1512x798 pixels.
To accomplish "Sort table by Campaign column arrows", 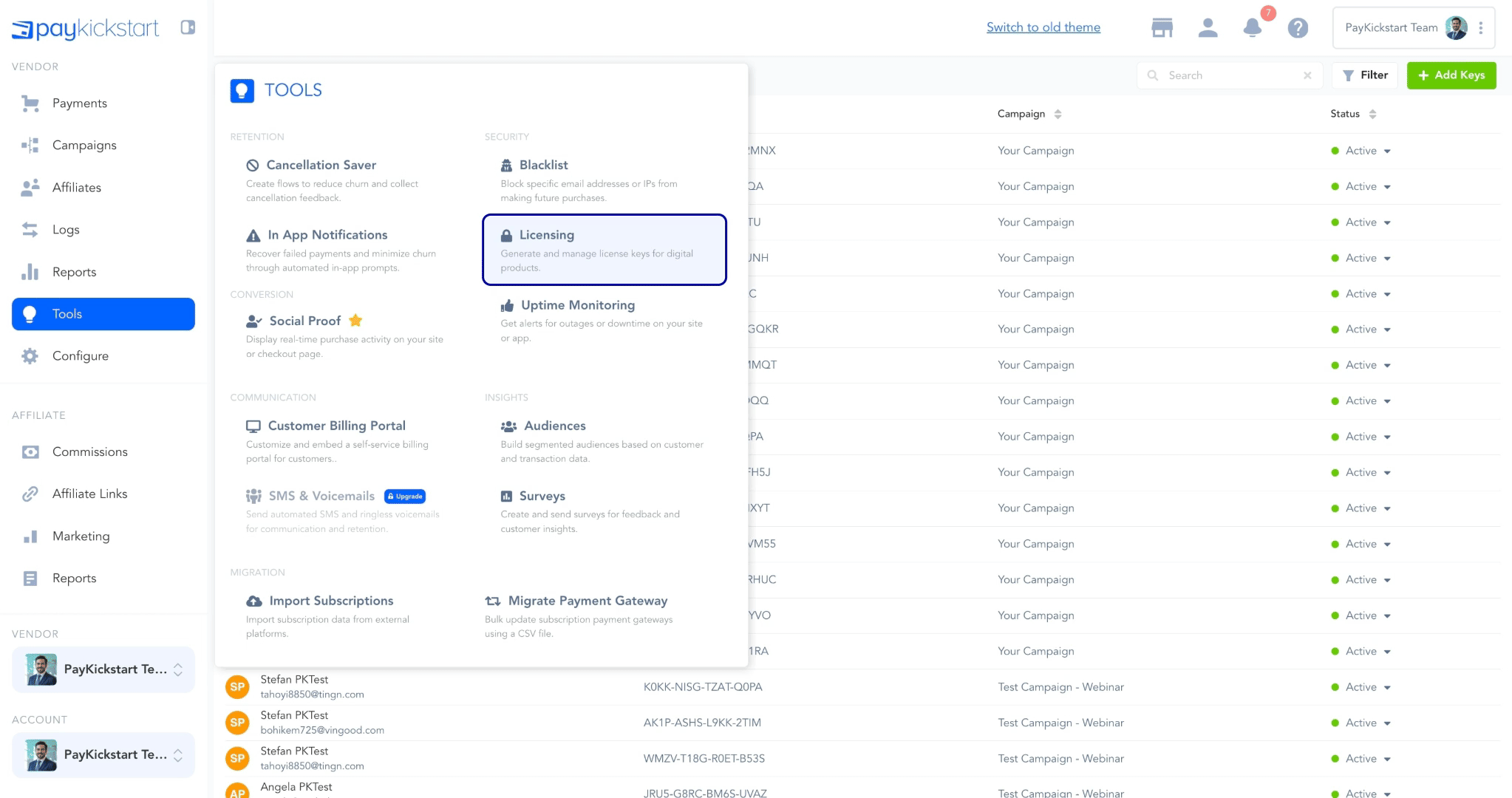I will 1058,114.
